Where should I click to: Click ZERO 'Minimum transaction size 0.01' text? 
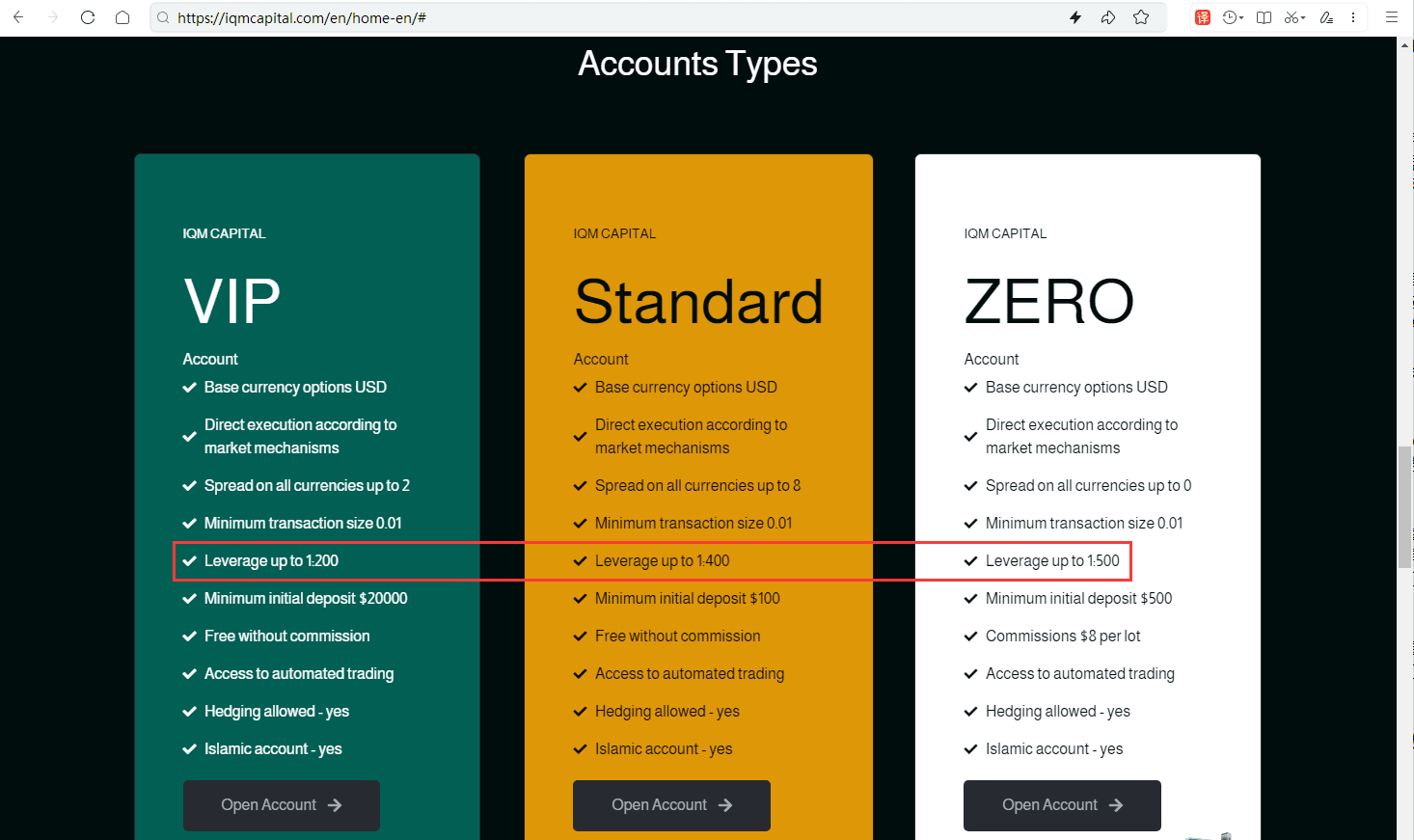1084,524
